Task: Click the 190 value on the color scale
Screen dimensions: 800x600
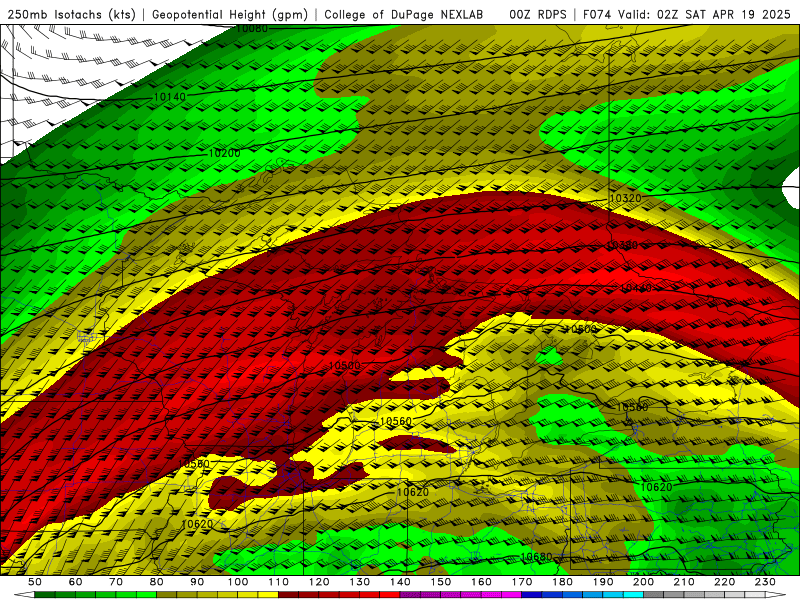Action: pyautogui.click(x=603, y=582)
